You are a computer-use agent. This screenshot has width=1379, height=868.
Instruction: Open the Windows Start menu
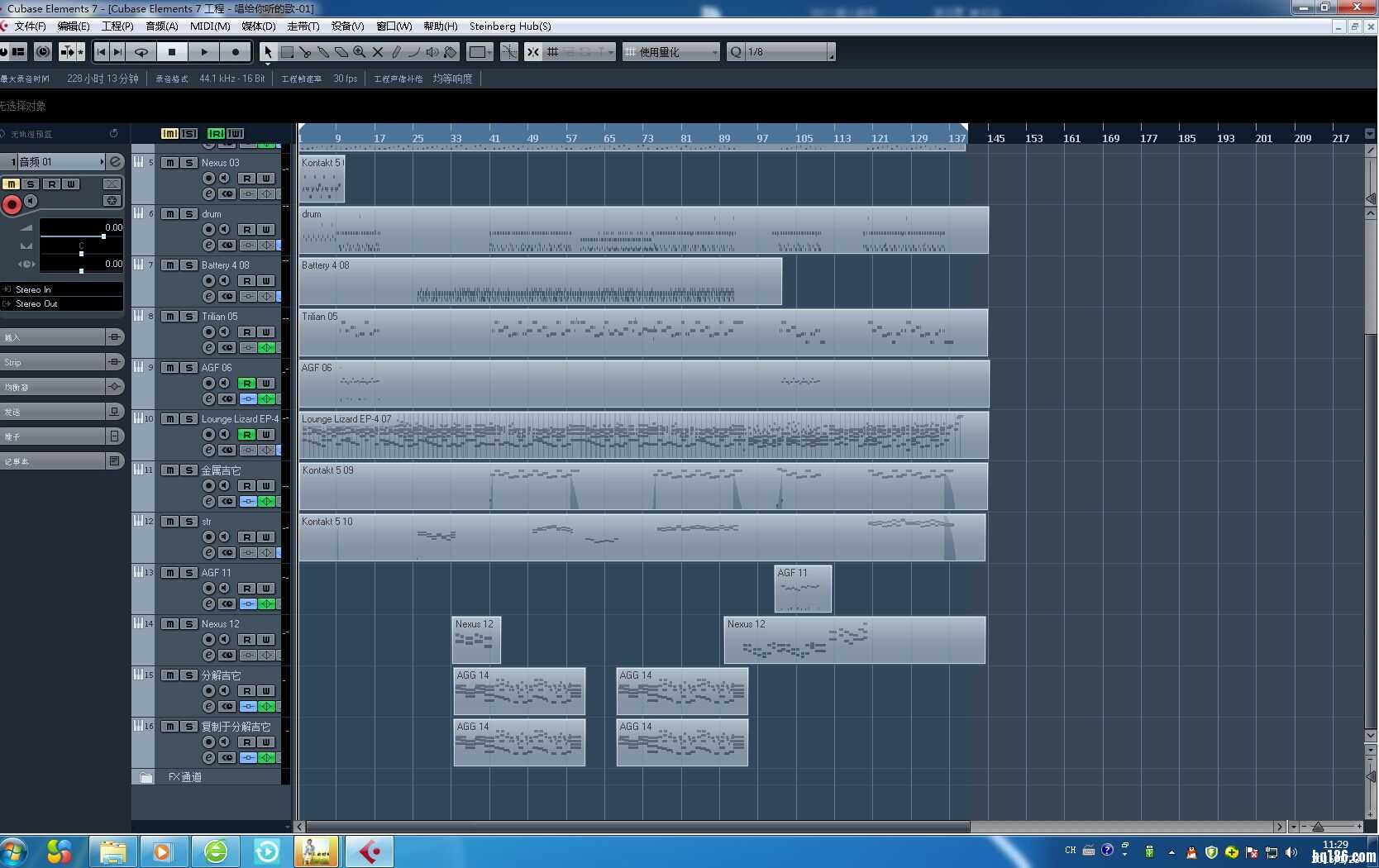(14, 851)
